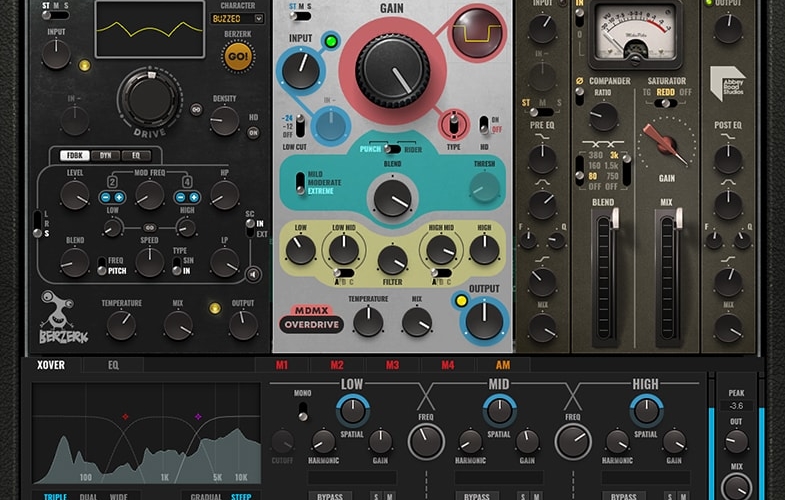Open the Berzerk EQ tab next to DYN

[136, 155]
